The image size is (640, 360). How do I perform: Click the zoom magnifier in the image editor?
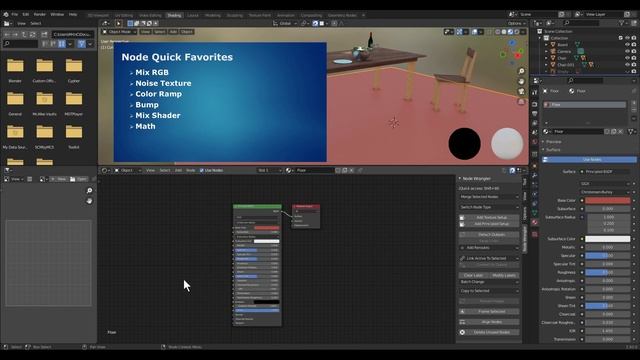[x=89, y=191]
